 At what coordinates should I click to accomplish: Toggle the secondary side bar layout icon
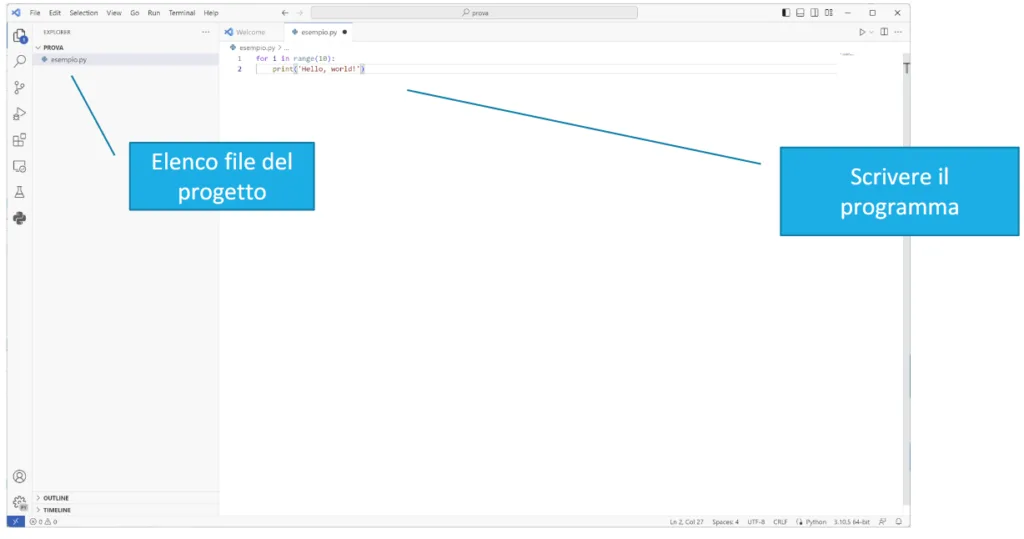coord(814,12)
